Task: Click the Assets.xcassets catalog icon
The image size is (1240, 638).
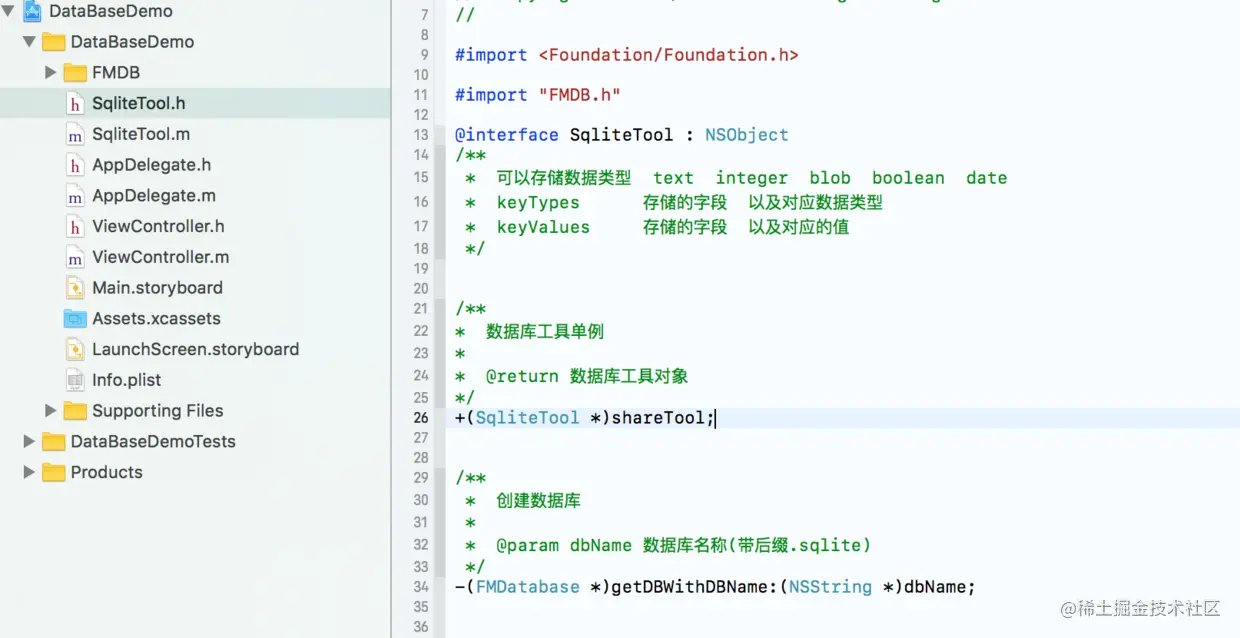Action: point(75,319)
